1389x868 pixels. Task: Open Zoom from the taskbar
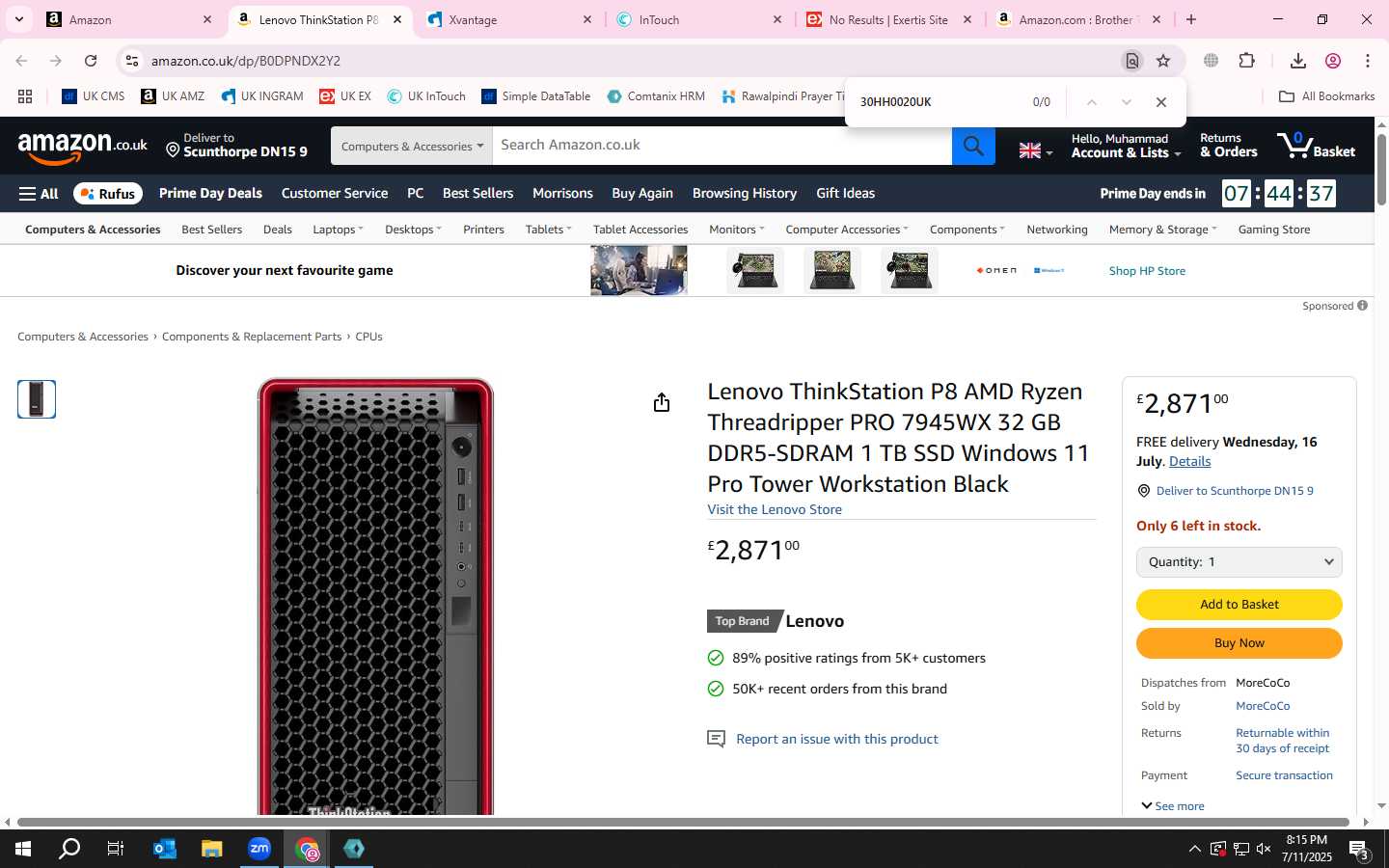(x=259, y=849)
